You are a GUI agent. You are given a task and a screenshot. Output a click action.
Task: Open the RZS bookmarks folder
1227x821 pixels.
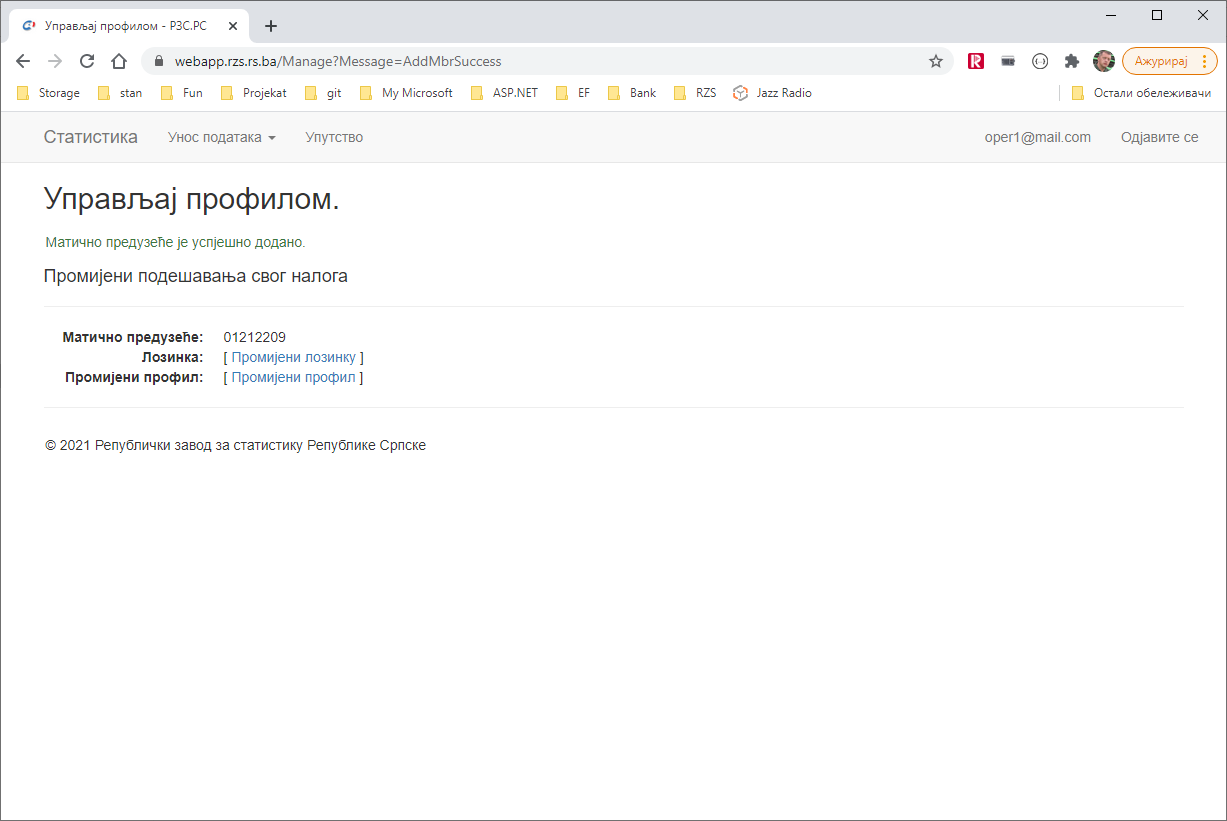click(695, 93)
